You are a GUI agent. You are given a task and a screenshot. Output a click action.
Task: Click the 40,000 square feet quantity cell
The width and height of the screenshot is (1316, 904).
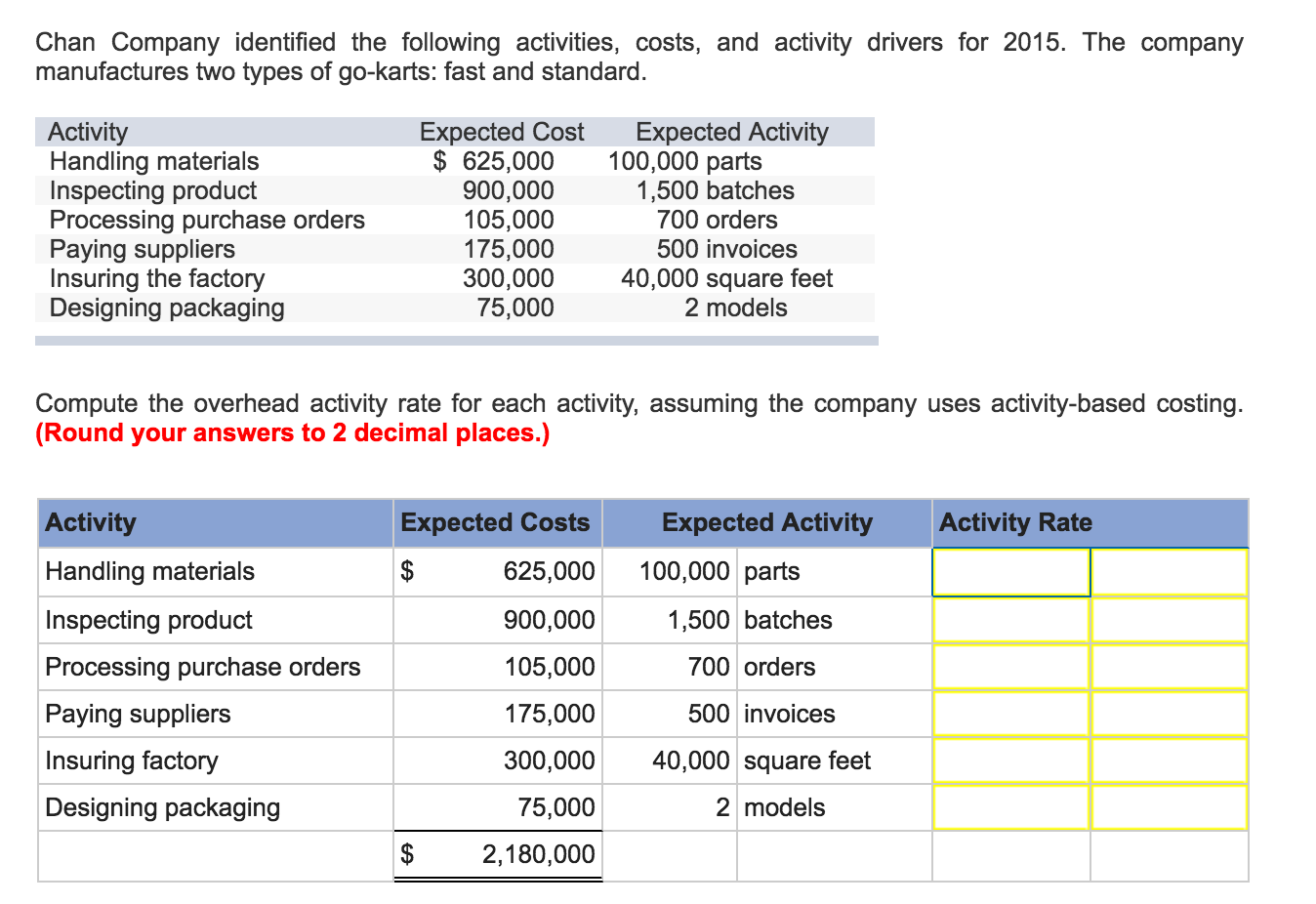(670, 760)
